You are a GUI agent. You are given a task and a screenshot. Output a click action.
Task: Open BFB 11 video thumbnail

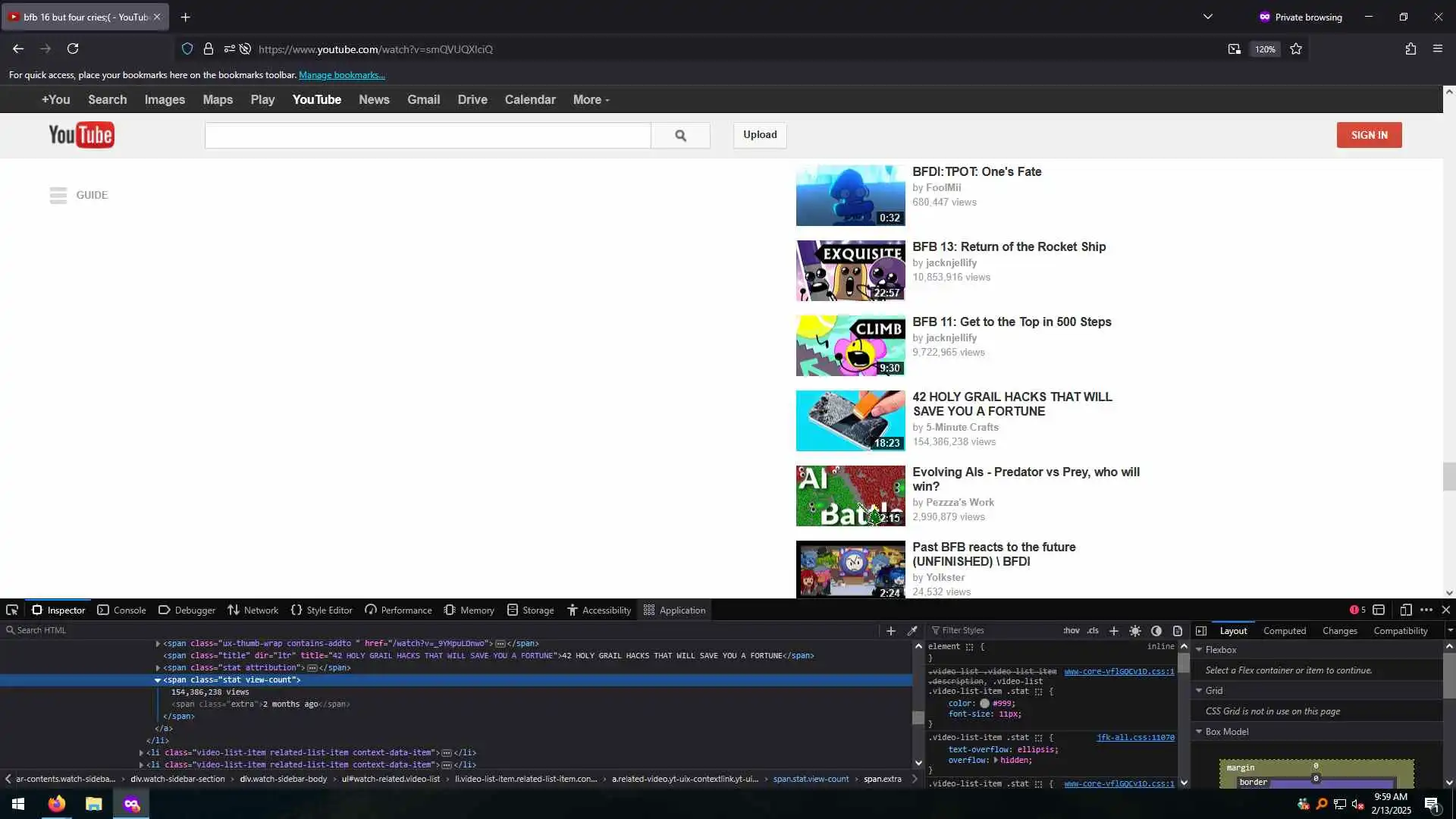(850, 346)
